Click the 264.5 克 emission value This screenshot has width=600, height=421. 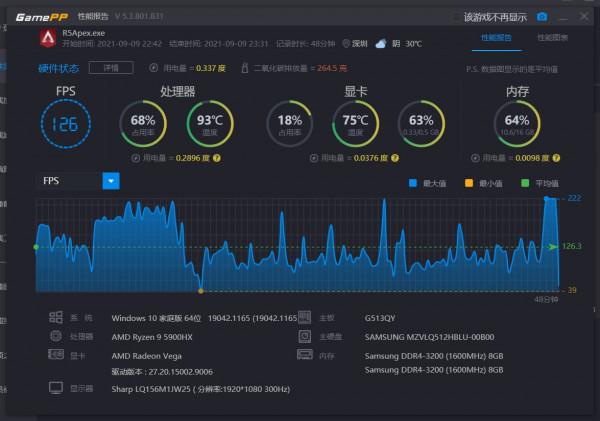[332, 68]
